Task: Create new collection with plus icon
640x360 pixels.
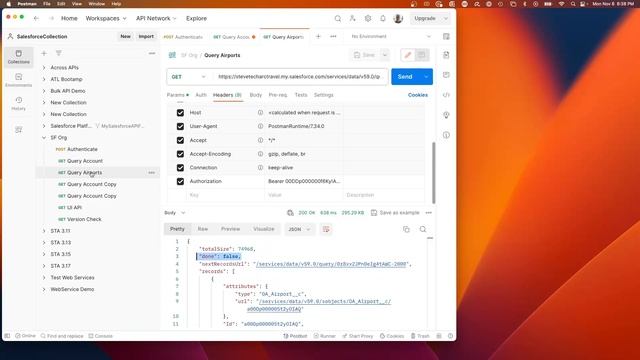Action: [x=44, y=53]
